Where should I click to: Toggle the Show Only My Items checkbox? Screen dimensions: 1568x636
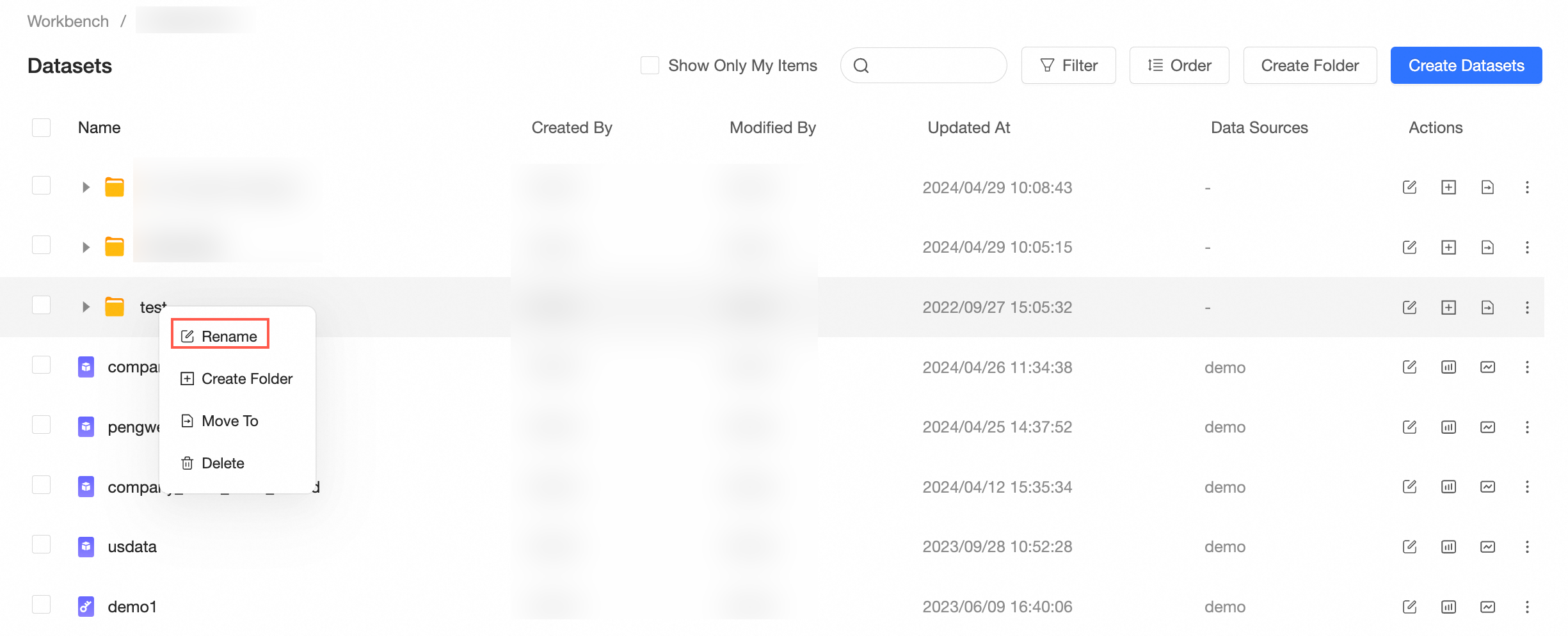(650, 65)
